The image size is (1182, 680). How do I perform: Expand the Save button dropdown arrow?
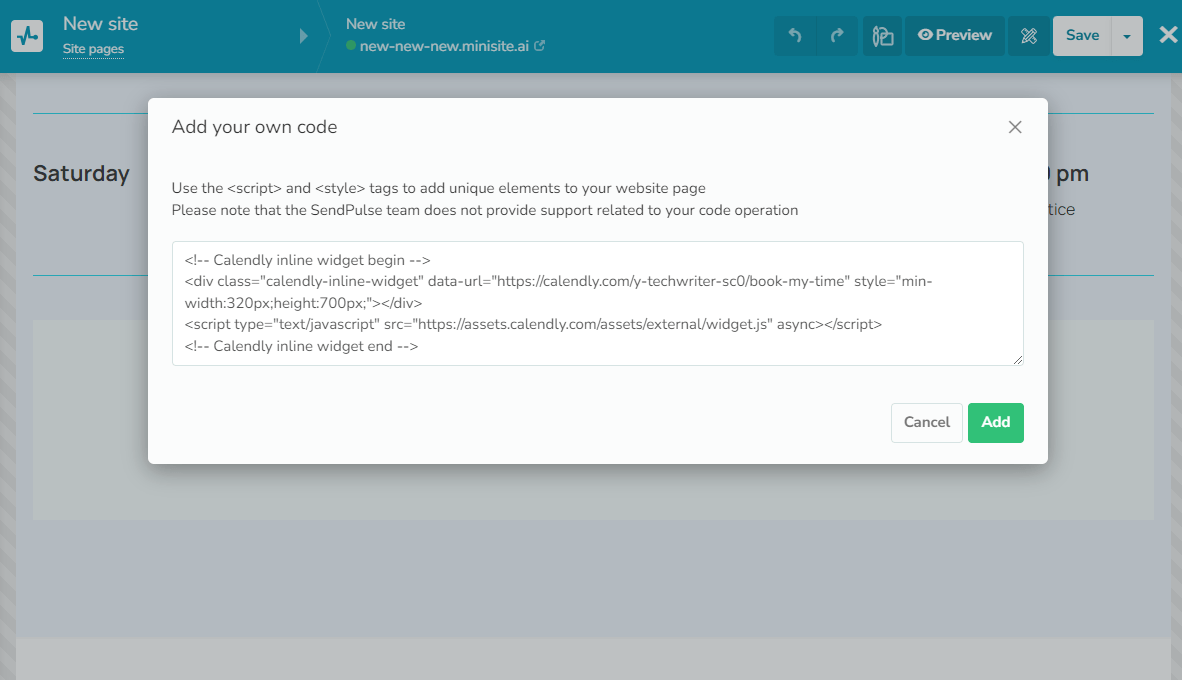click(1127, 36)
